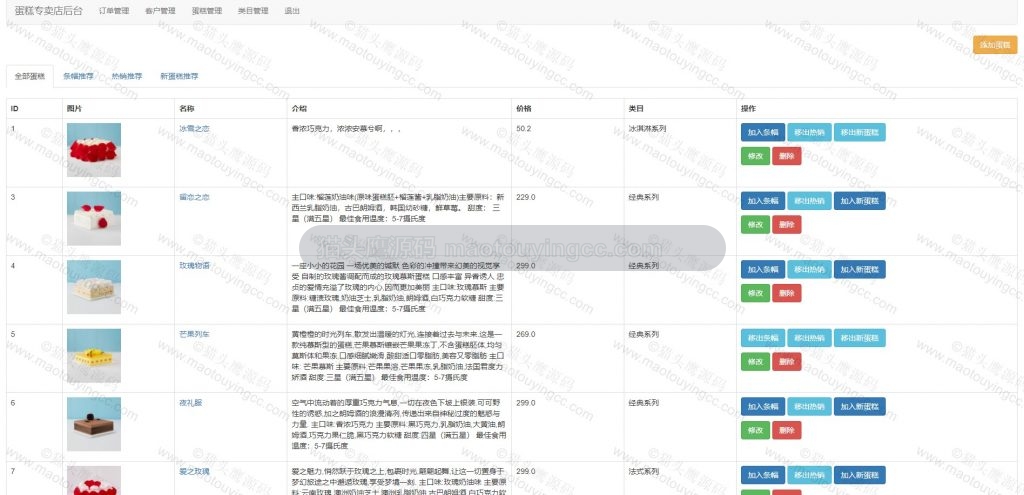Image resolution: width=1024 pixels, height=495 pixels.
Task: Open the 爱之玫瑰 cake name link
Action: (x=194, y=471)
